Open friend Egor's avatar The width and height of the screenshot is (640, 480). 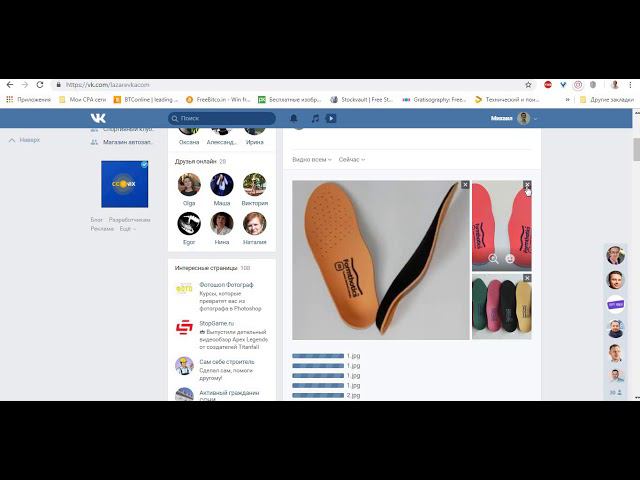[x=189, y=224]
